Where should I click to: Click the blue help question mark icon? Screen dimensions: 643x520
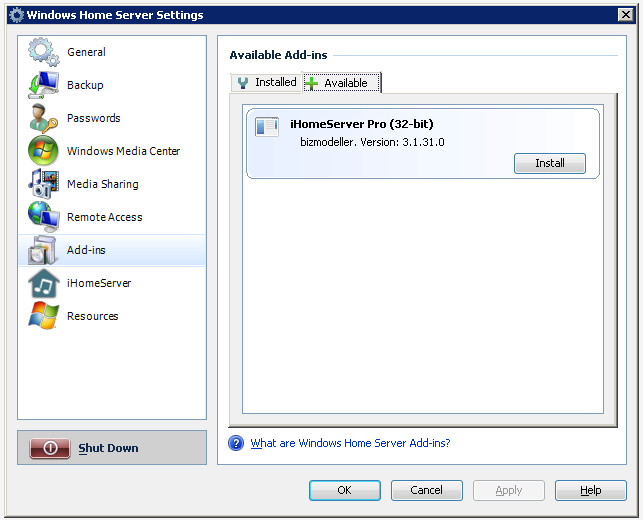236,443
